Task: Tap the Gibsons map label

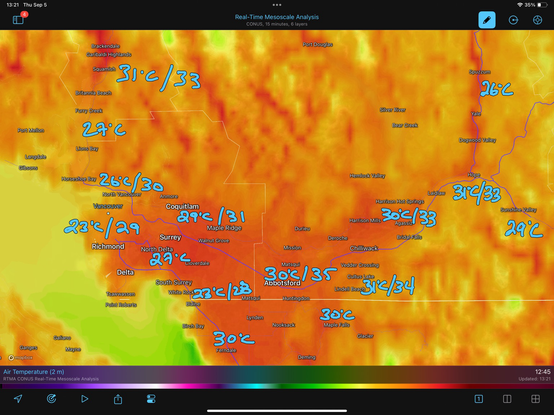Action: 28,168
